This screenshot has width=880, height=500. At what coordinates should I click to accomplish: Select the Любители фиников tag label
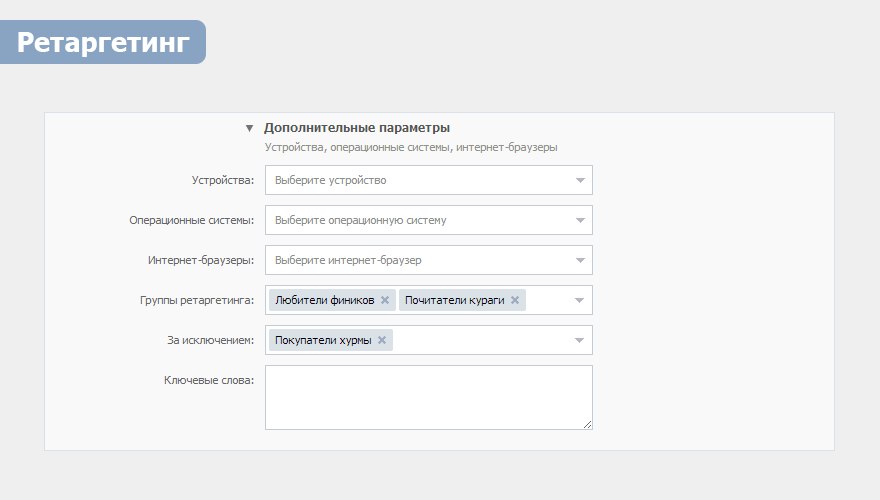(x=324, y=300)
